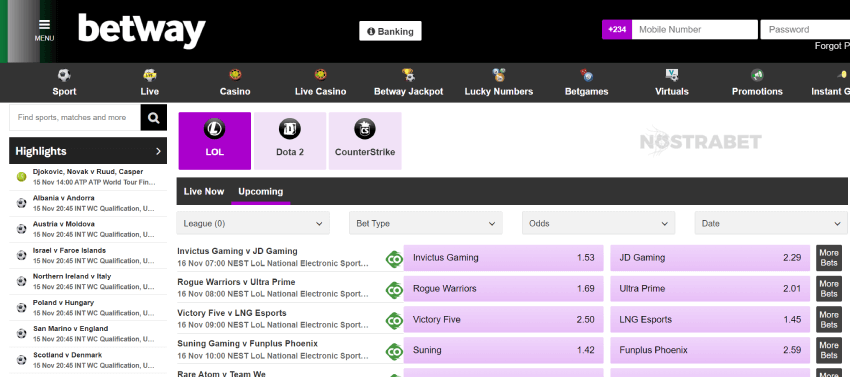Open Suning Gaming v Funplus Phoenix match
The width and height of the screenshot is (850, 377).
[248, 343]
